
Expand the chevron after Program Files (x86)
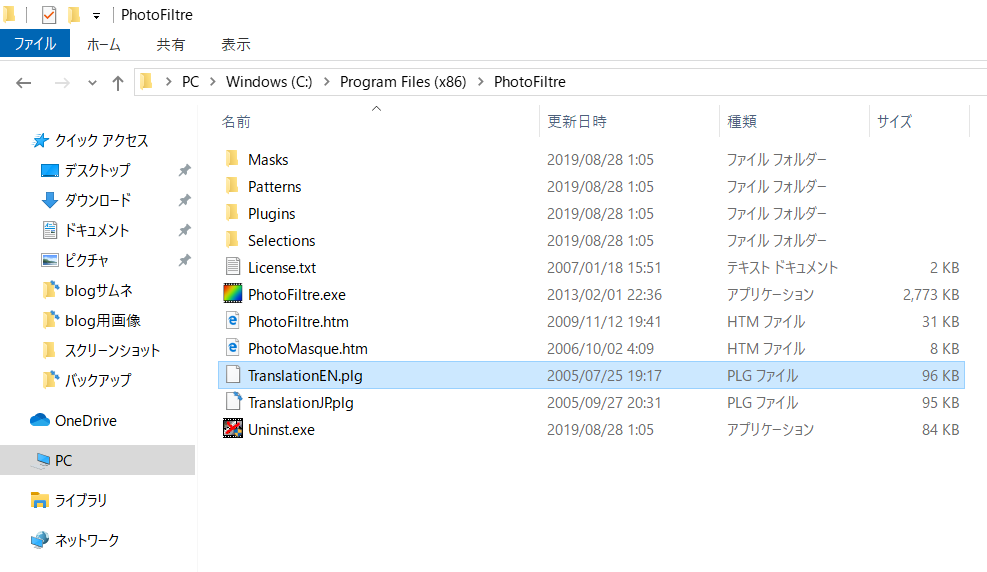(x=481, y=82)
